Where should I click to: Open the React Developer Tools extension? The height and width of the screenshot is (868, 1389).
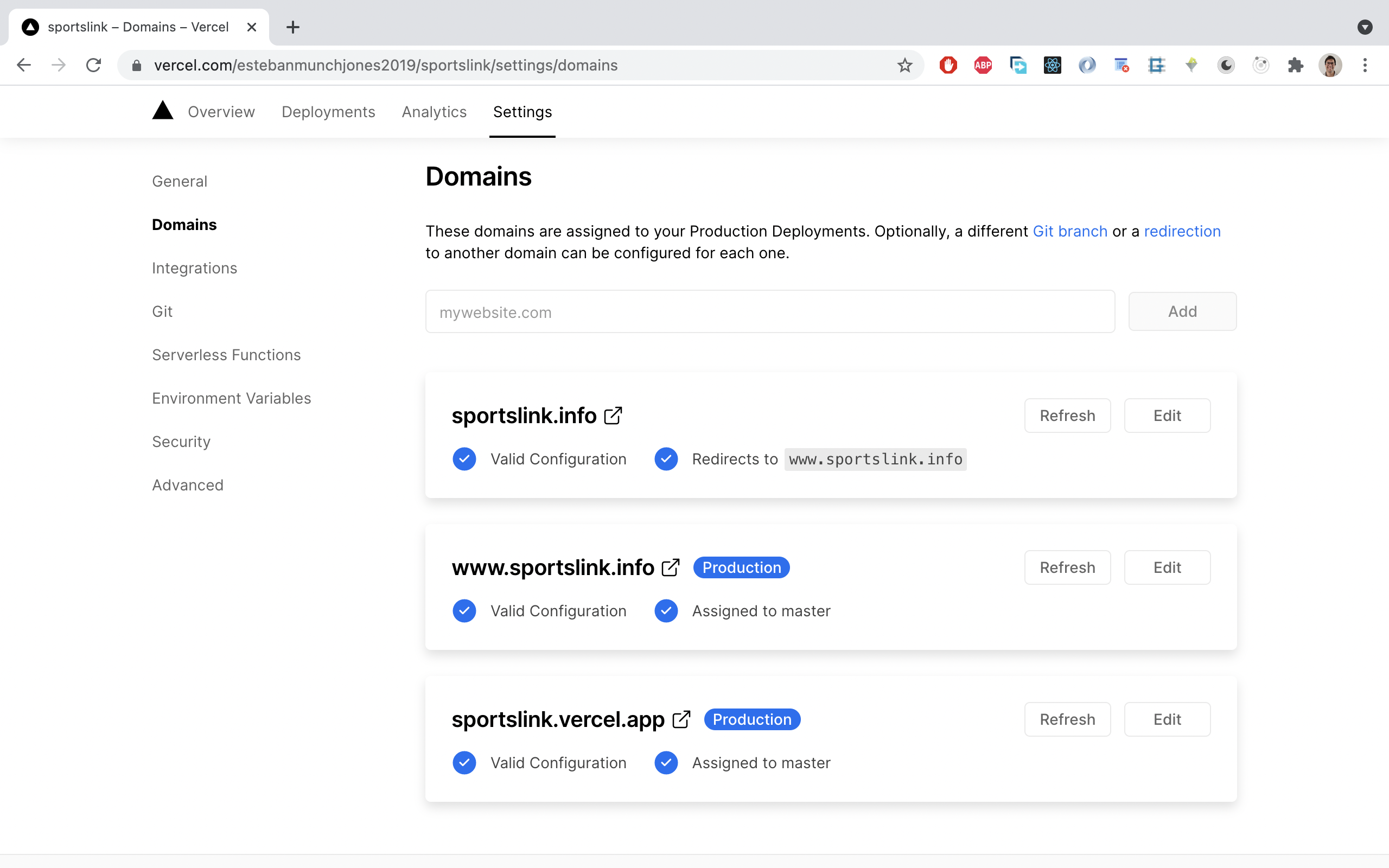pyautogui.click(x=1052, y=65)
